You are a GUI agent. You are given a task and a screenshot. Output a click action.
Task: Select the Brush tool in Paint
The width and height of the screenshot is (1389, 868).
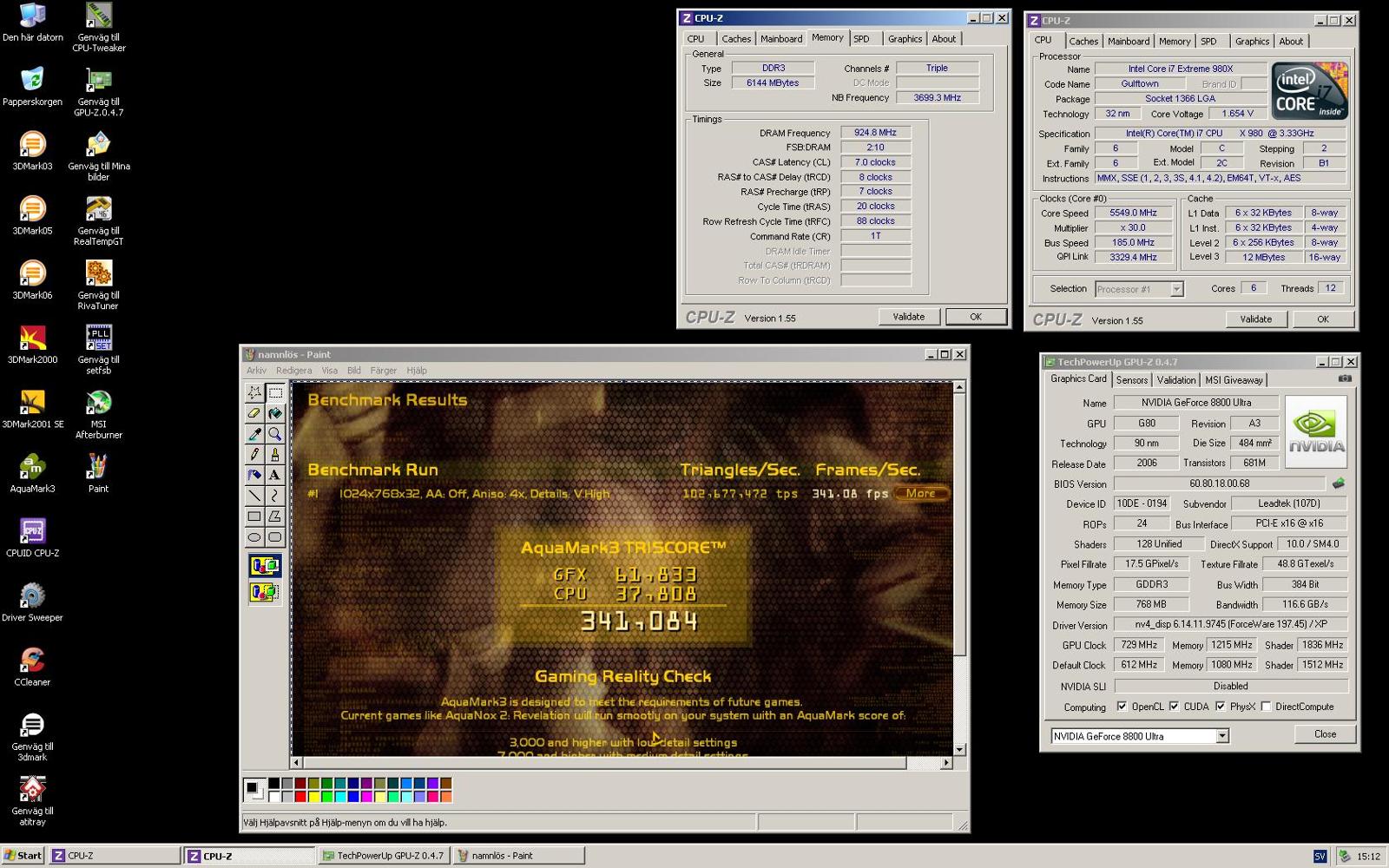pyautogui.click(x=274, y=454)
